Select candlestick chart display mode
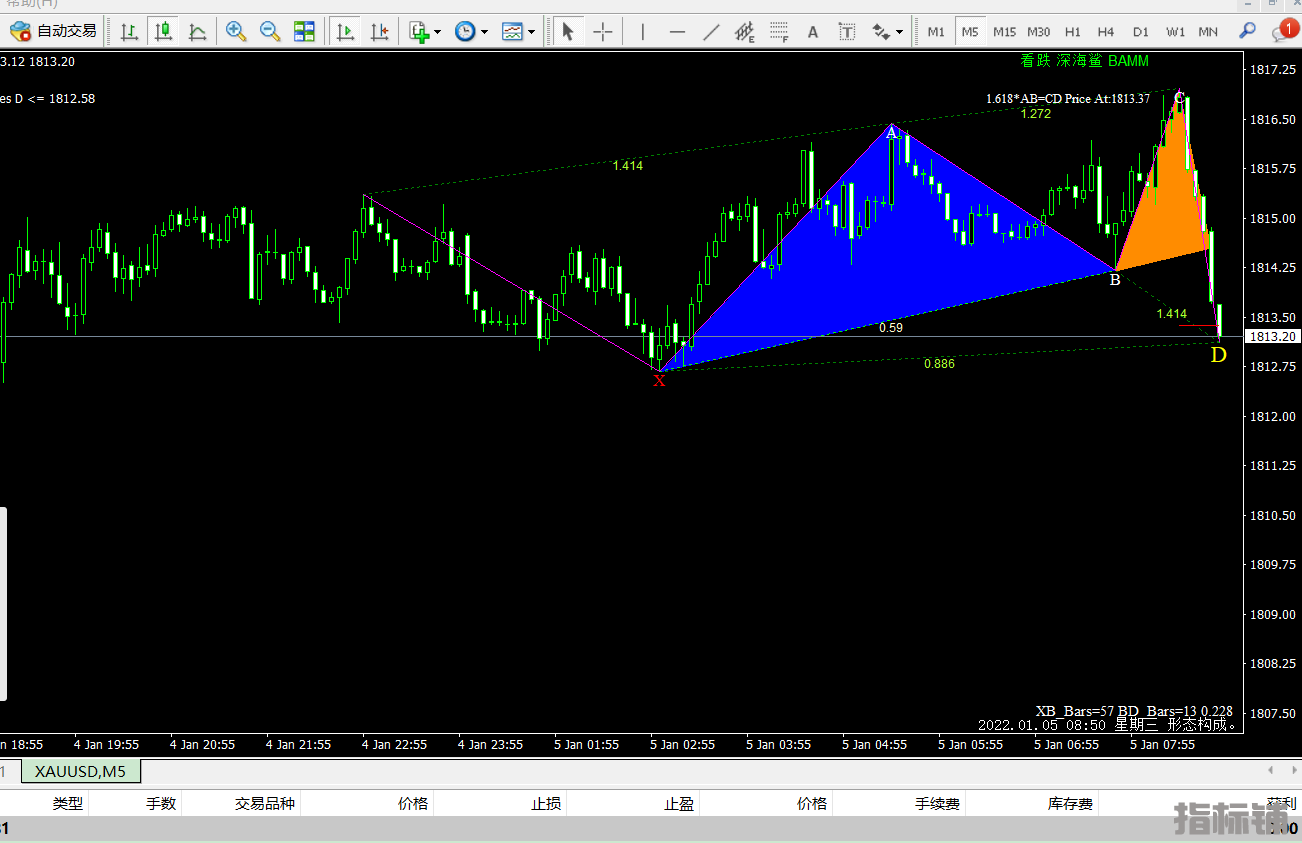1302x843 pixels. point(163,31)
